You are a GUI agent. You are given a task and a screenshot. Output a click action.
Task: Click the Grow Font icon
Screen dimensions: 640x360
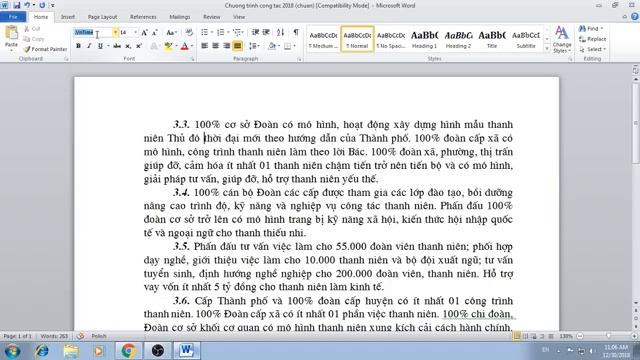tap(144, 32)
